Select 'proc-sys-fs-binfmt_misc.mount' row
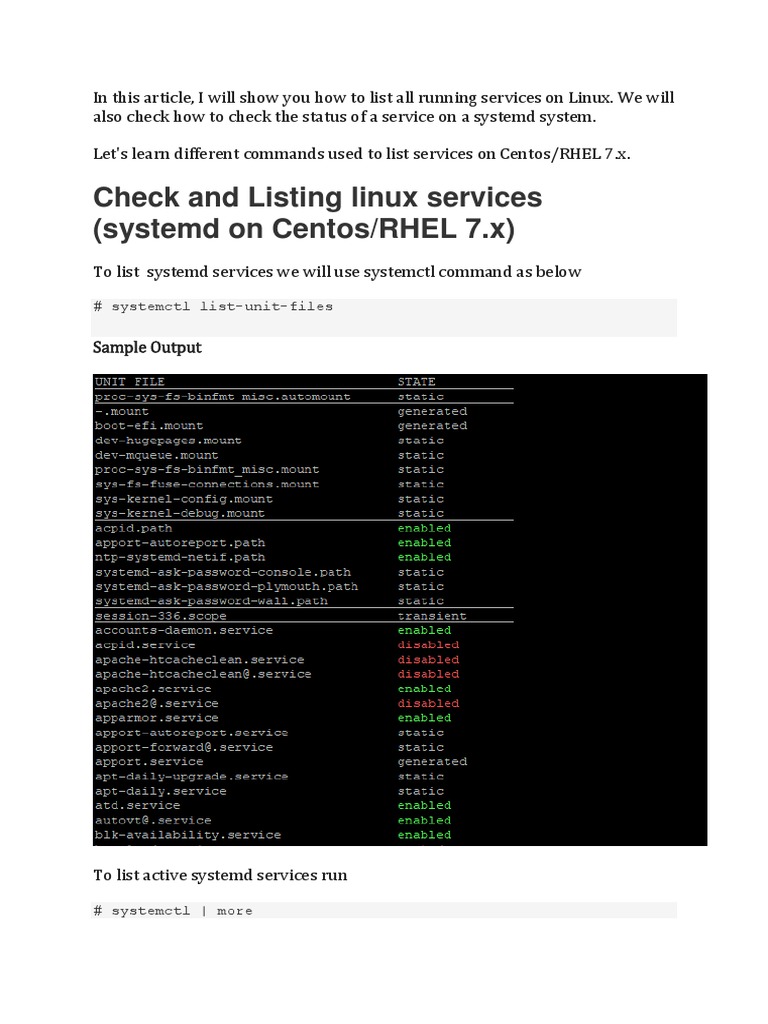 (x=207, y=470)
